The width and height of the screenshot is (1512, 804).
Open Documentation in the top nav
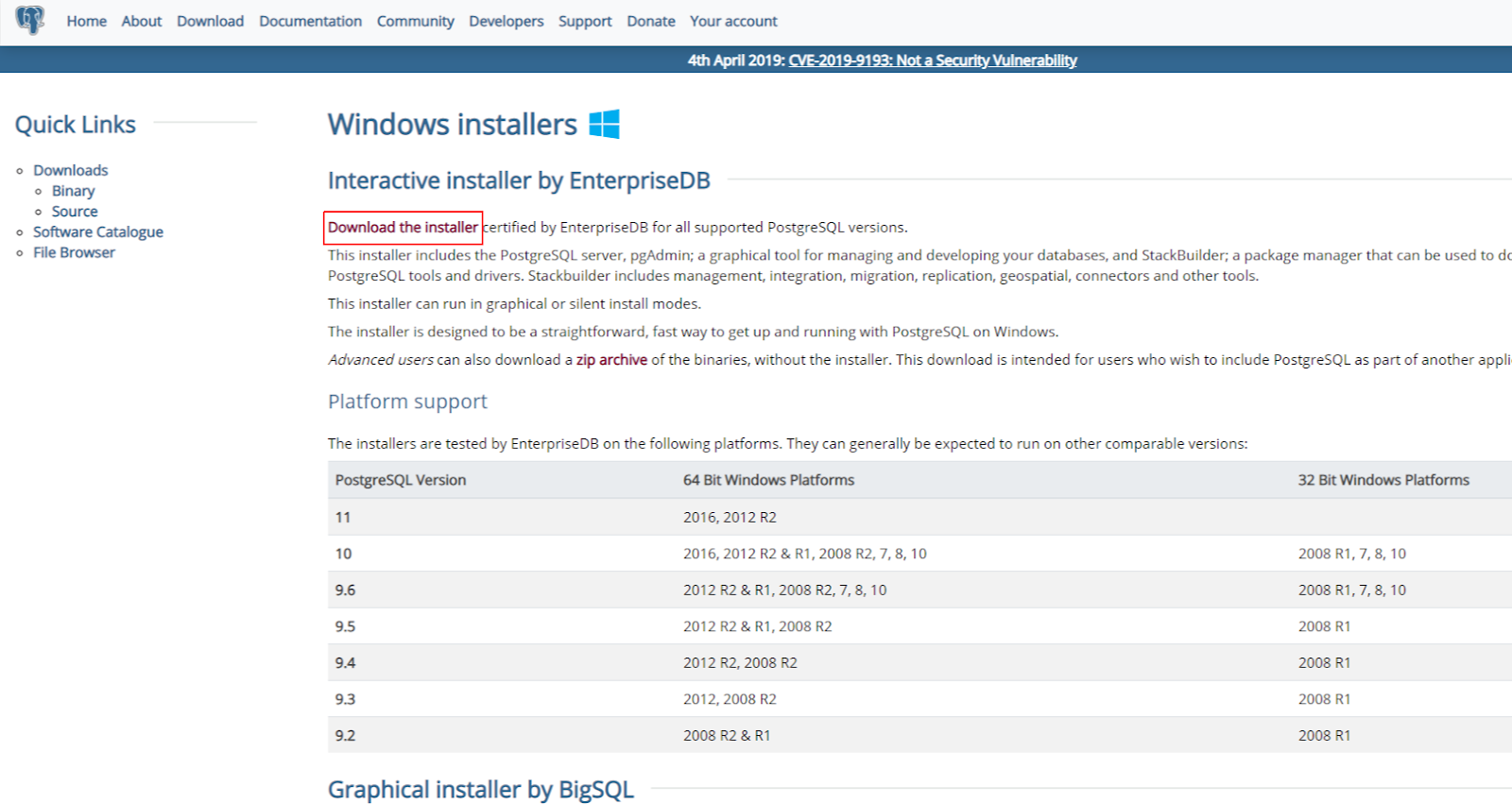310,21
